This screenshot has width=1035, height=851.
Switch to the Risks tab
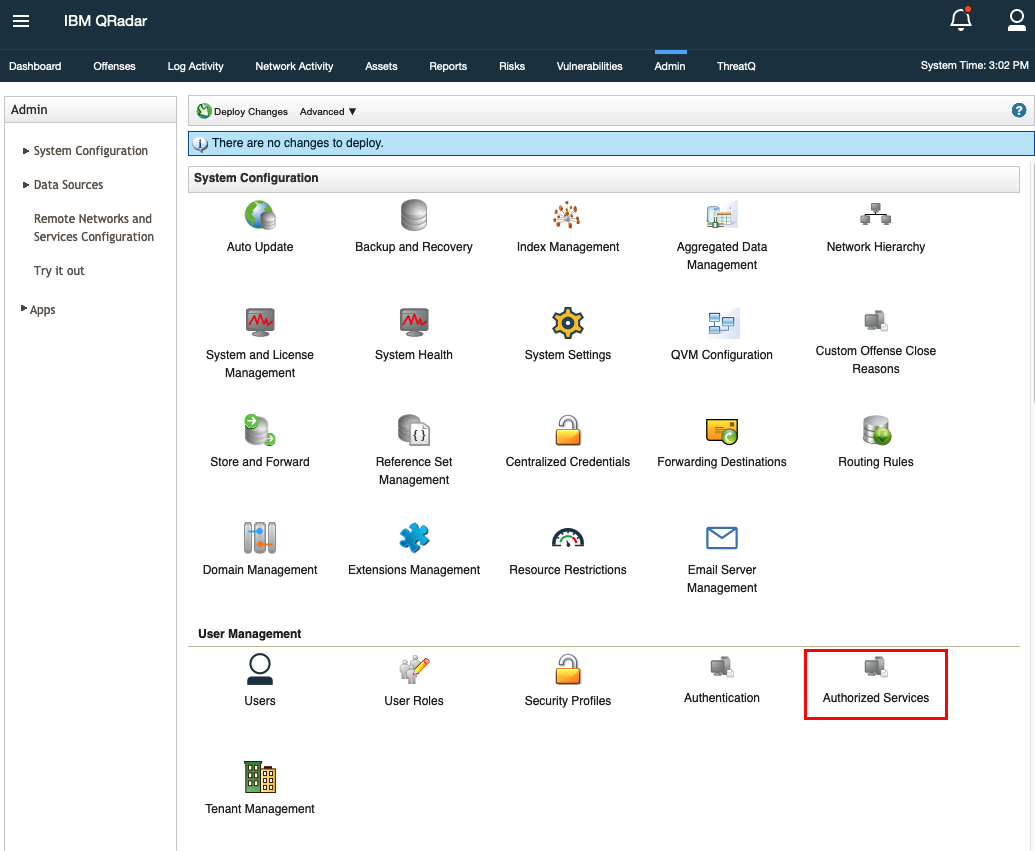512,66
